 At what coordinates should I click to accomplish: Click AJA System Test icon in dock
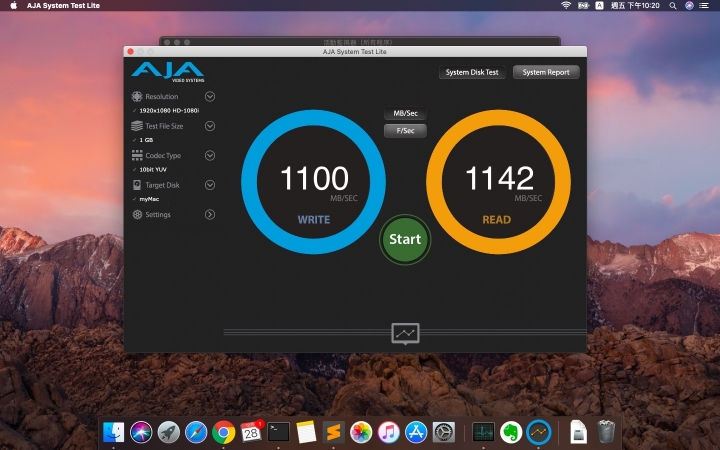[x=539, y=432]
